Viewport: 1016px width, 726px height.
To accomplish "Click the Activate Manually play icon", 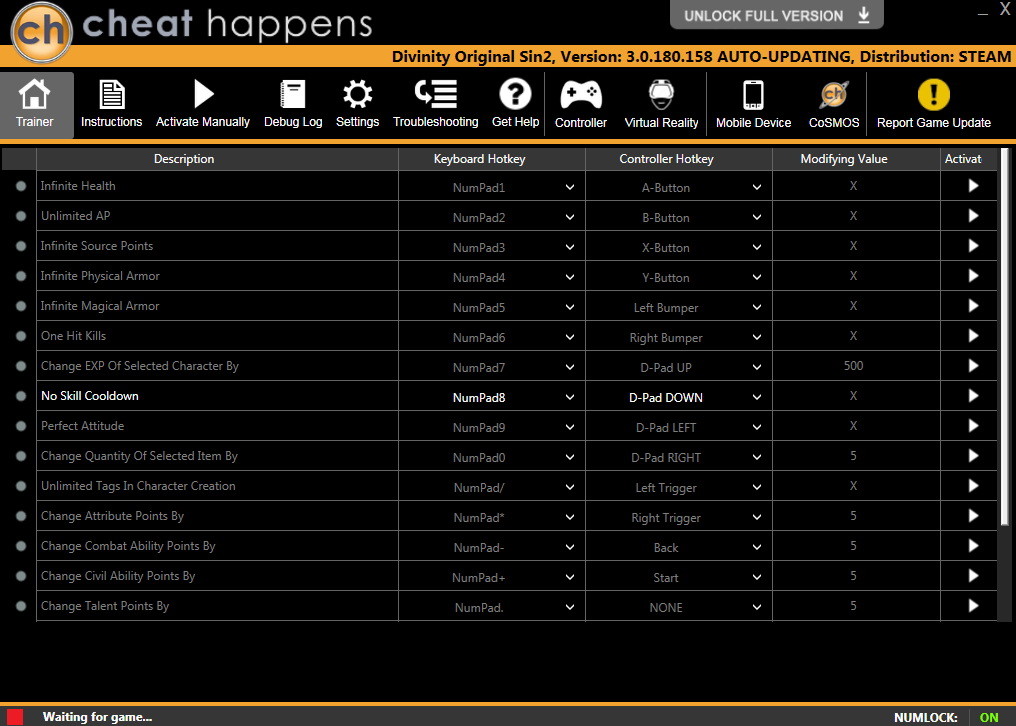I will pyautogui.click(x=203, y=94).
